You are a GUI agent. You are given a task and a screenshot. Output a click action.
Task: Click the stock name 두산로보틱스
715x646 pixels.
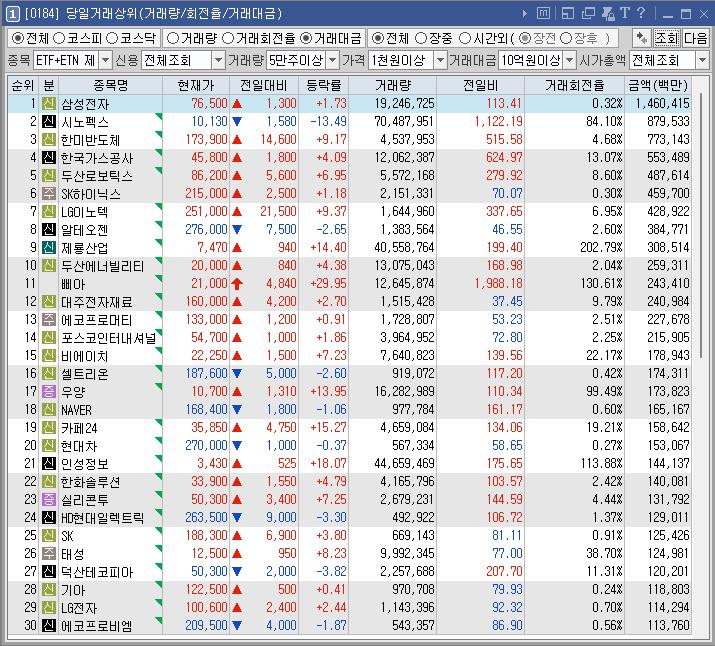(x=97, y=176)
